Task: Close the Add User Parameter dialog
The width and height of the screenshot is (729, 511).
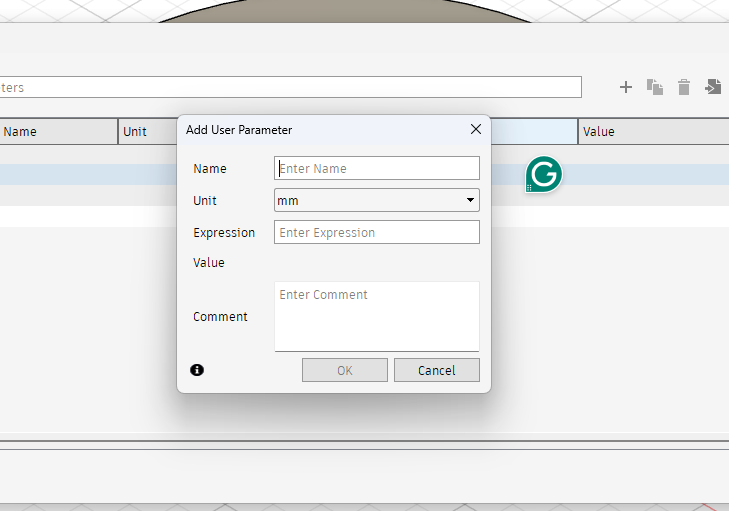Action: [x=476, y=129]
